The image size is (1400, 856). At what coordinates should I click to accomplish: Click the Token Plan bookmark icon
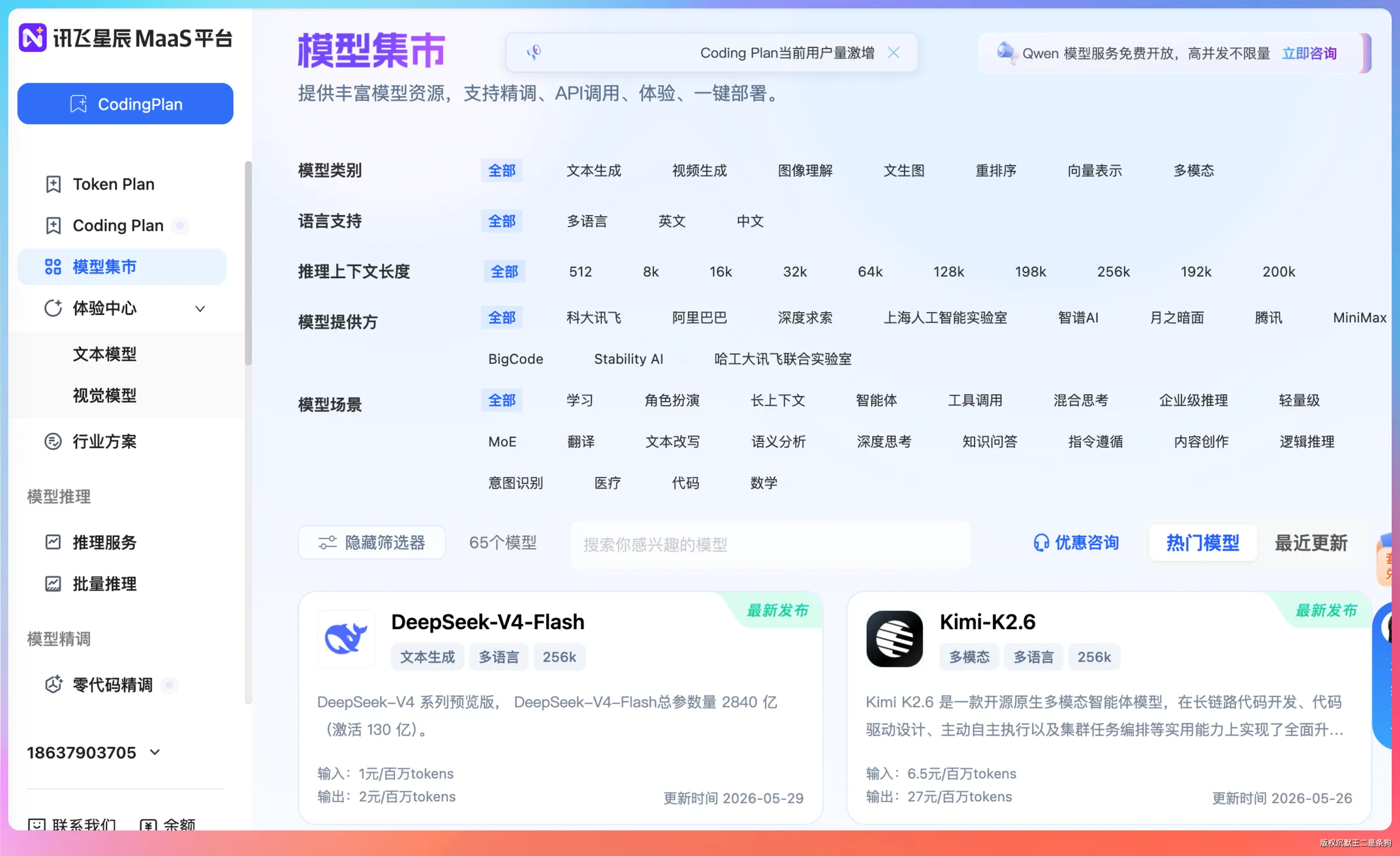(53, 184)
